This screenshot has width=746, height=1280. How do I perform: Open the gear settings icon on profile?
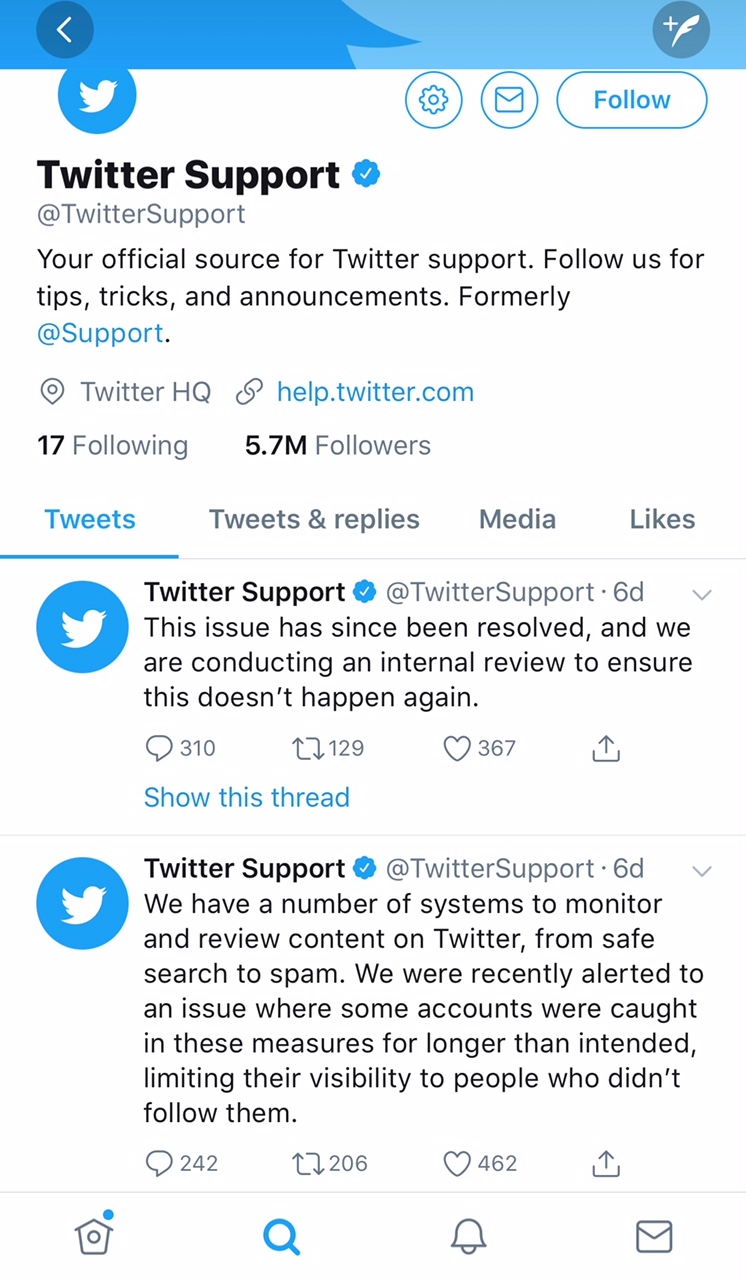point(433,100)
